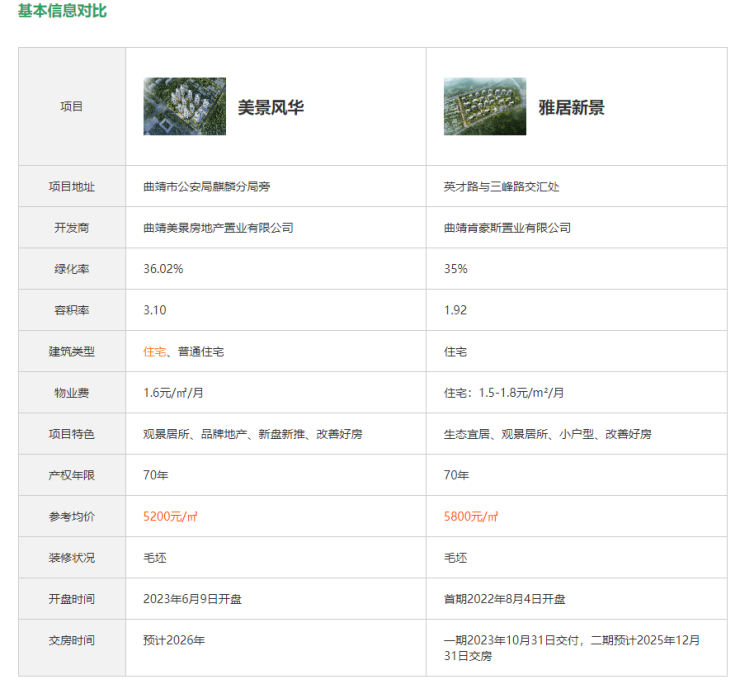
Task: Click the 美景风华 project title
Action: 270,108
